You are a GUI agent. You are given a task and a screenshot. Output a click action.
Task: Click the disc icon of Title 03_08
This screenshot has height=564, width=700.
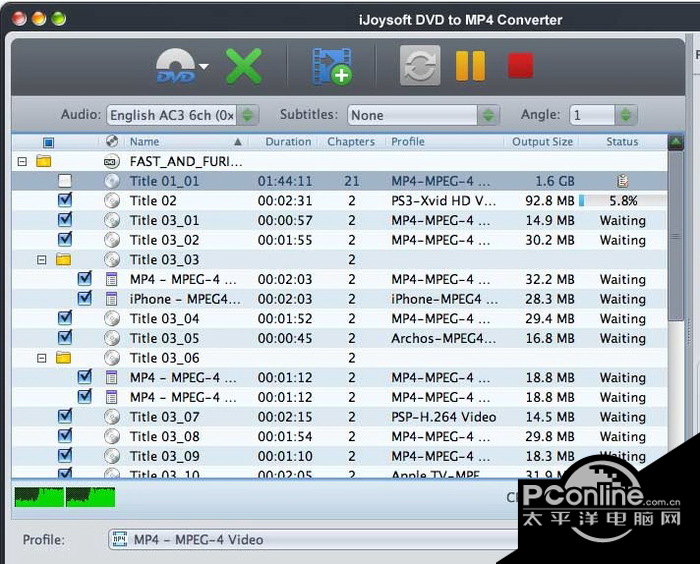[112, 436]
